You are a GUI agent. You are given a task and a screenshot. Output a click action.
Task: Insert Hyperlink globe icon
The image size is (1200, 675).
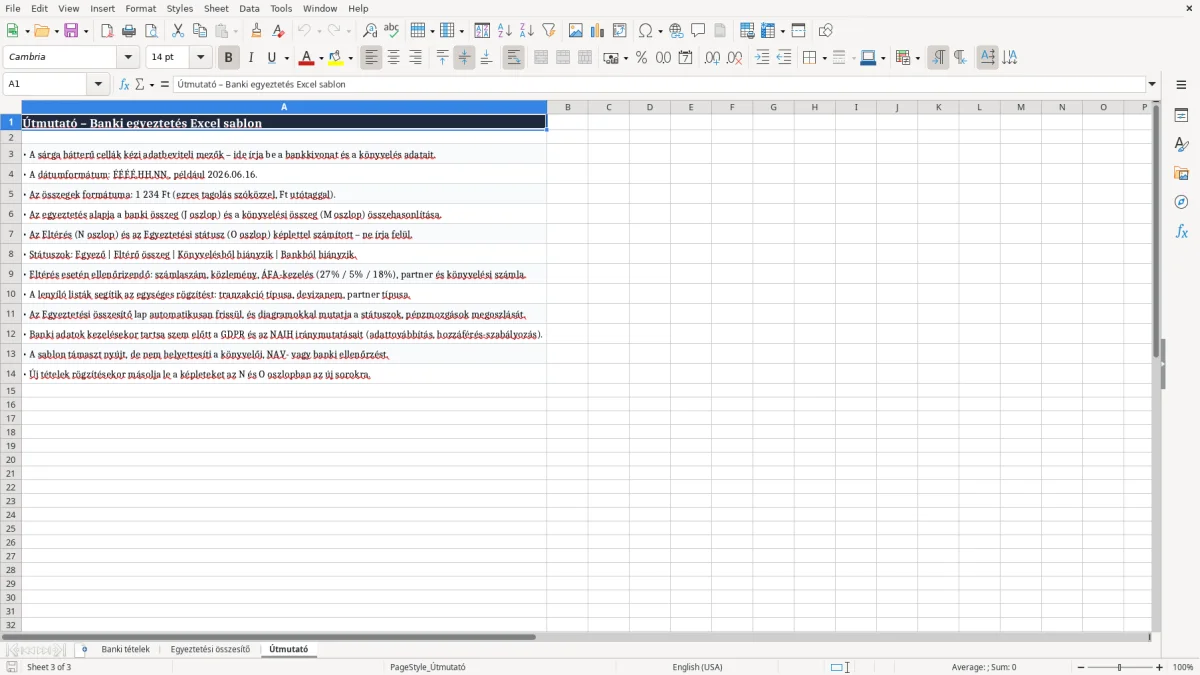point(676,31)
